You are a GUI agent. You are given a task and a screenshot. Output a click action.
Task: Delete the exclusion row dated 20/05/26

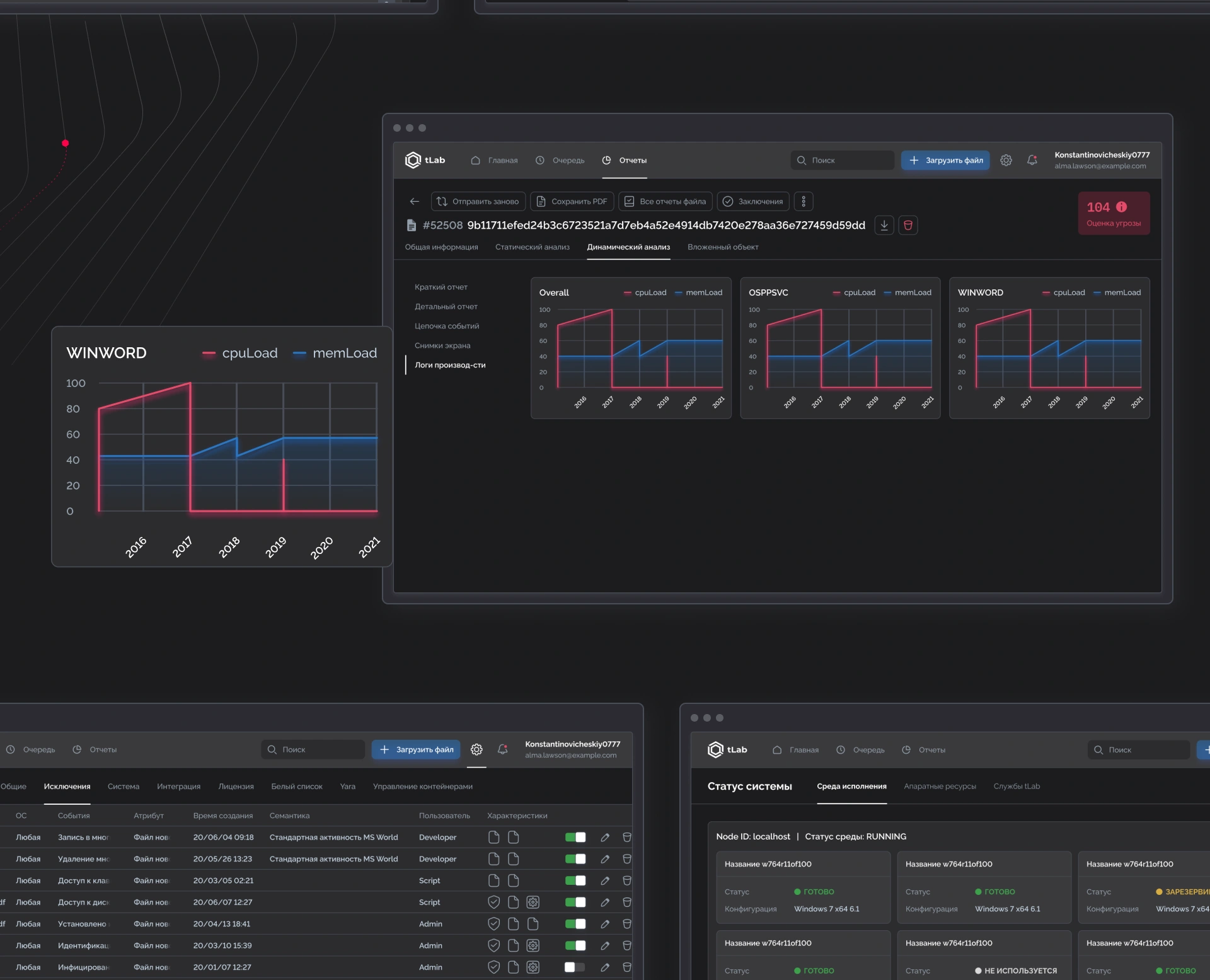tap(626, 859)
